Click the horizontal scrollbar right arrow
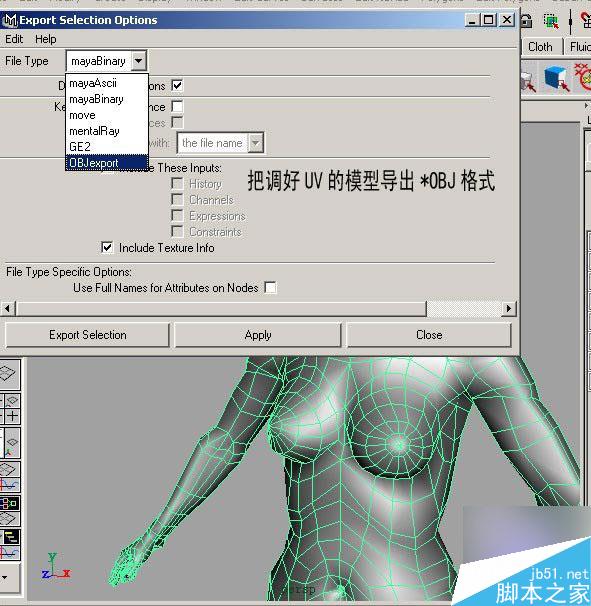This screenshot has width=591, height=606. click(509, 308)
